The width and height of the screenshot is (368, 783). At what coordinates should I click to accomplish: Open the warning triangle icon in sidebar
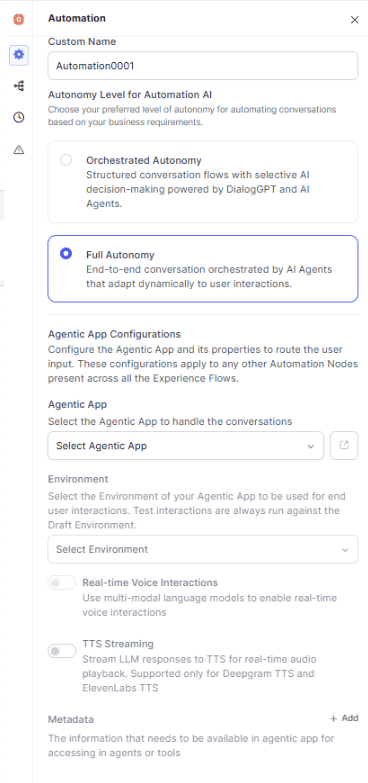(x=18, y=149)
